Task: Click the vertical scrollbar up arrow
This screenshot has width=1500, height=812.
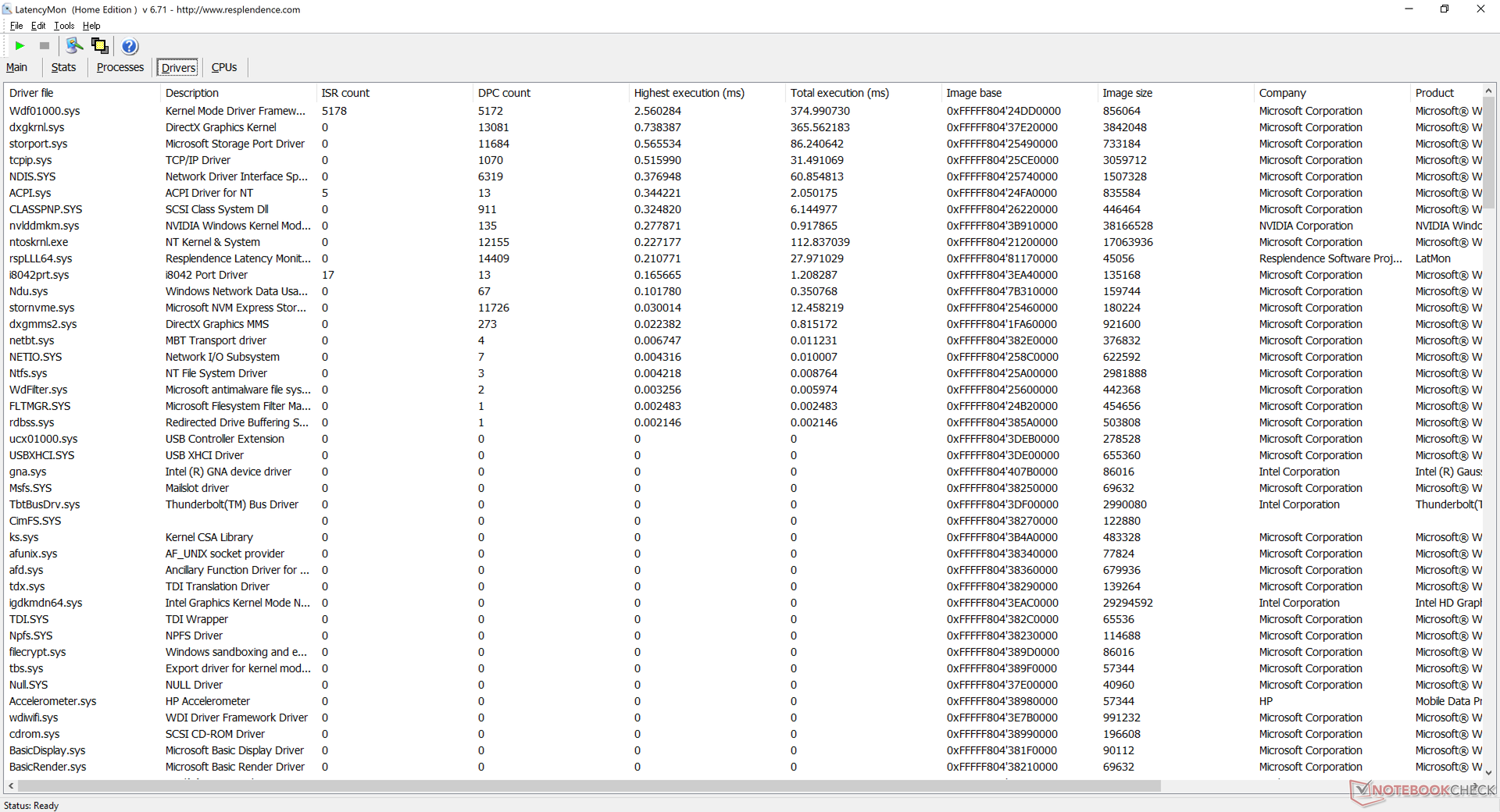Action: click(1488, 91)
